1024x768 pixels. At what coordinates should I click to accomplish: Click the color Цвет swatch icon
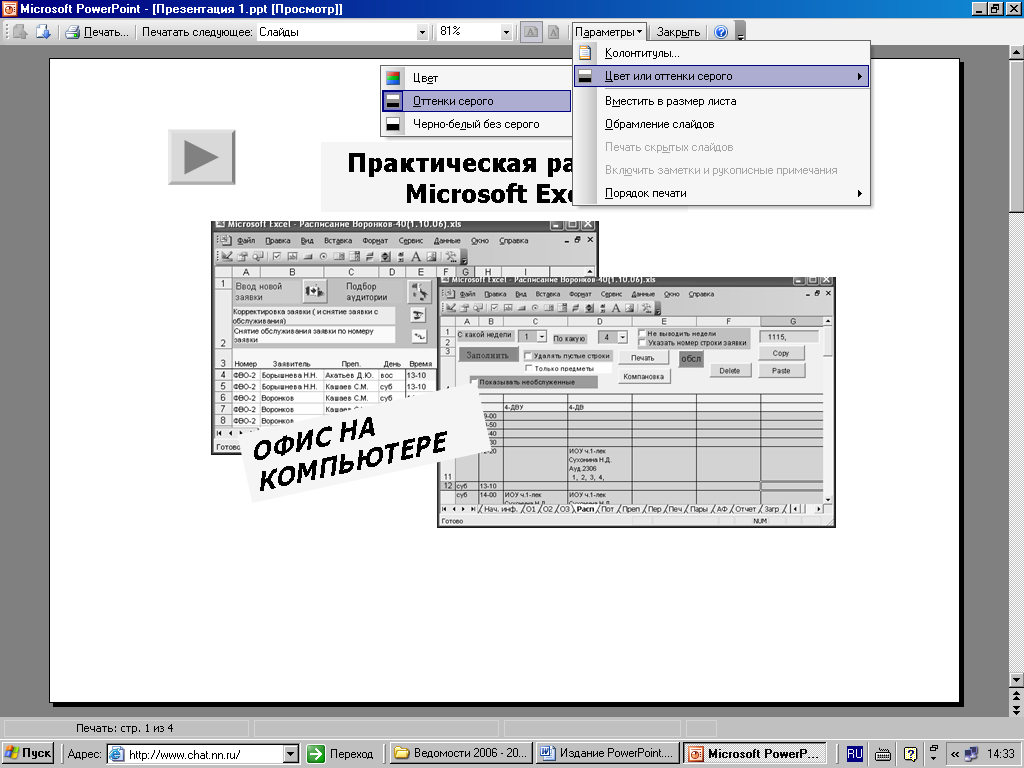click(x=392, y=78)
